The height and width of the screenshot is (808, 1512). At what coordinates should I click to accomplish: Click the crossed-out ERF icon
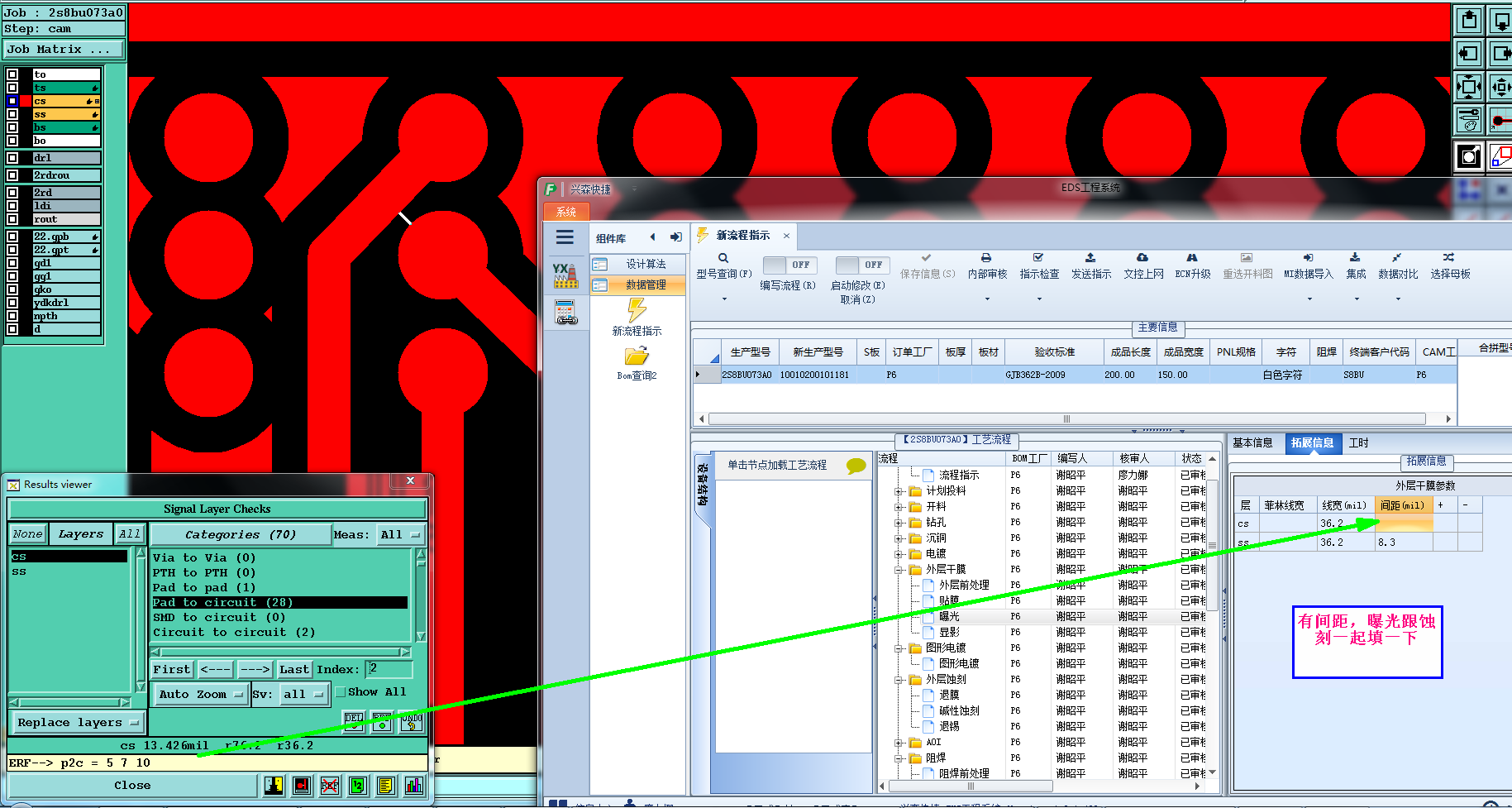330,786
